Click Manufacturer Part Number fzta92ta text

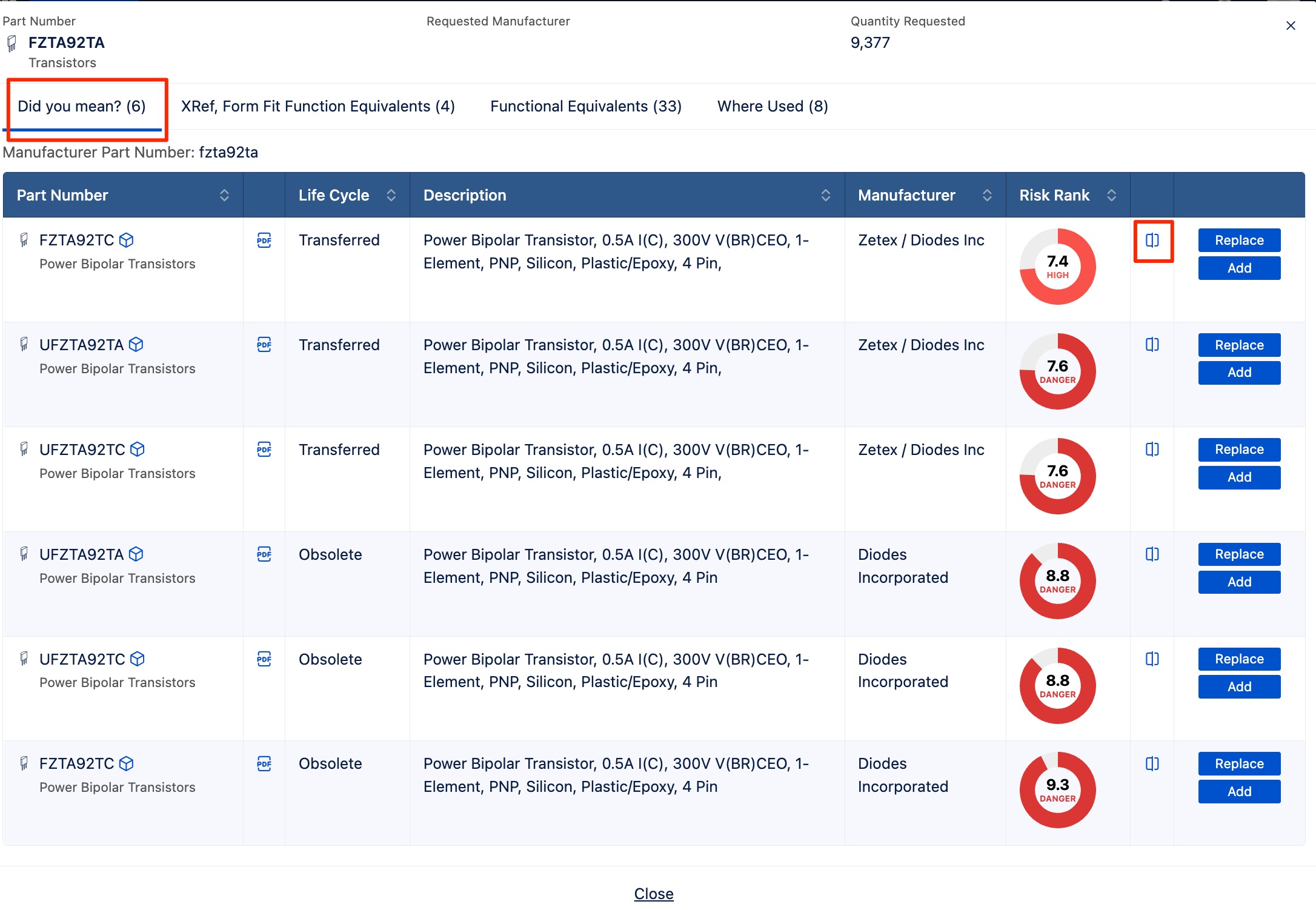pyautogui.click(x=130, y=152)
